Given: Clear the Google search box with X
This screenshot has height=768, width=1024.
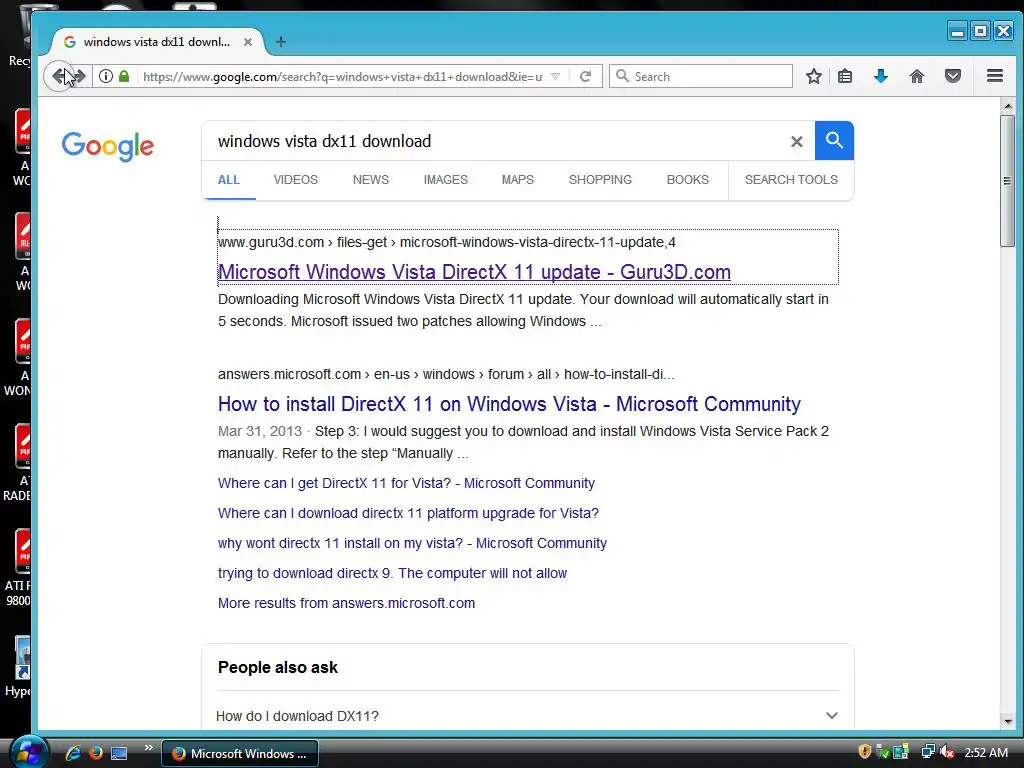Looking at the screenshot, I should [797, 141].
